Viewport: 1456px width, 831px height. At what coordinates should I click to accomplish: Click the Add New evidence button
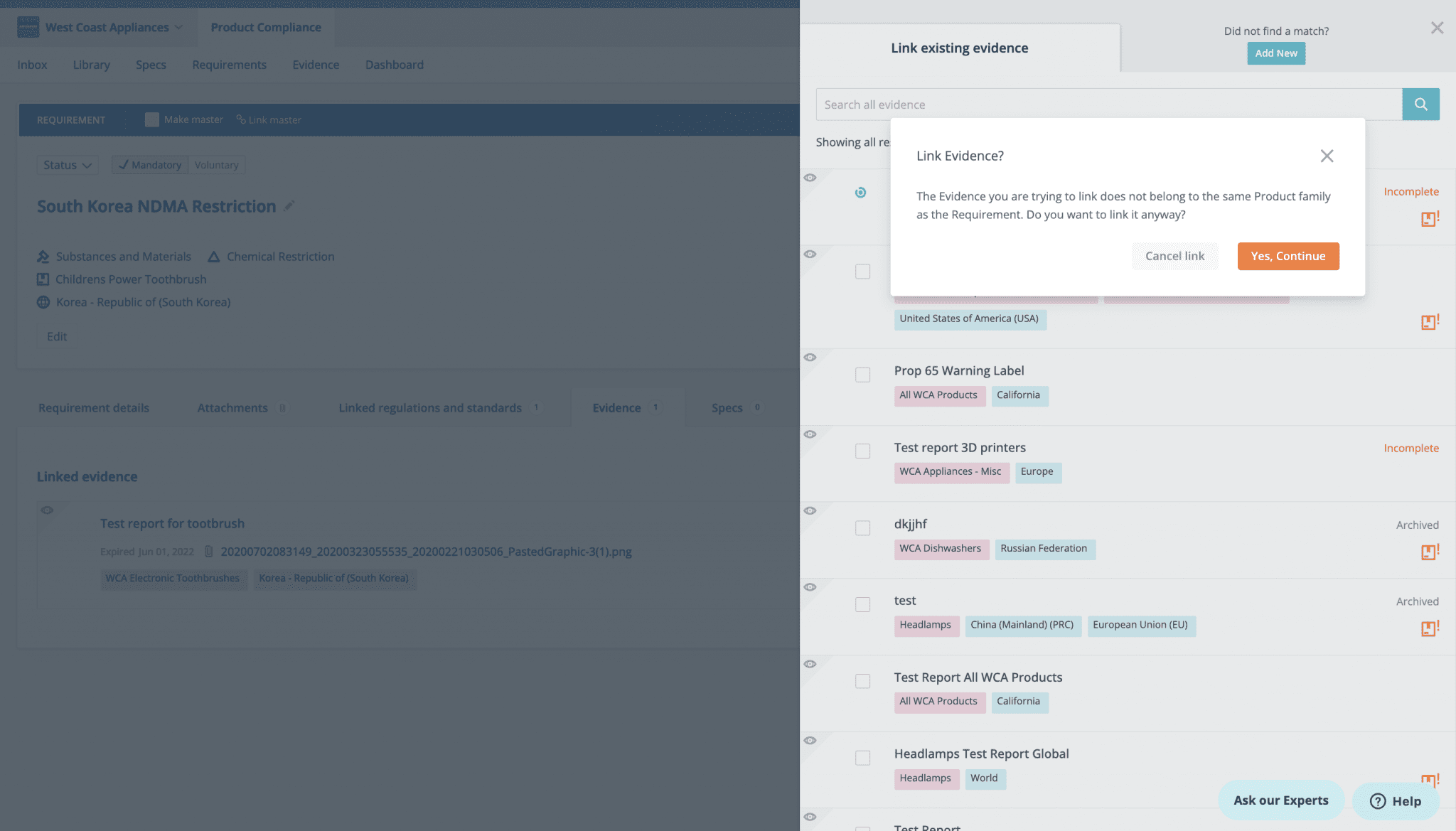1276,53
